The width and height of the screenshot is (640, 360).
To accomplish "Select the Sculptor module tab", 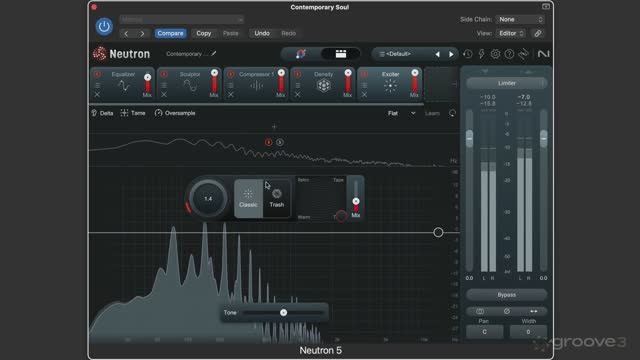I will (x=190, y=84).
